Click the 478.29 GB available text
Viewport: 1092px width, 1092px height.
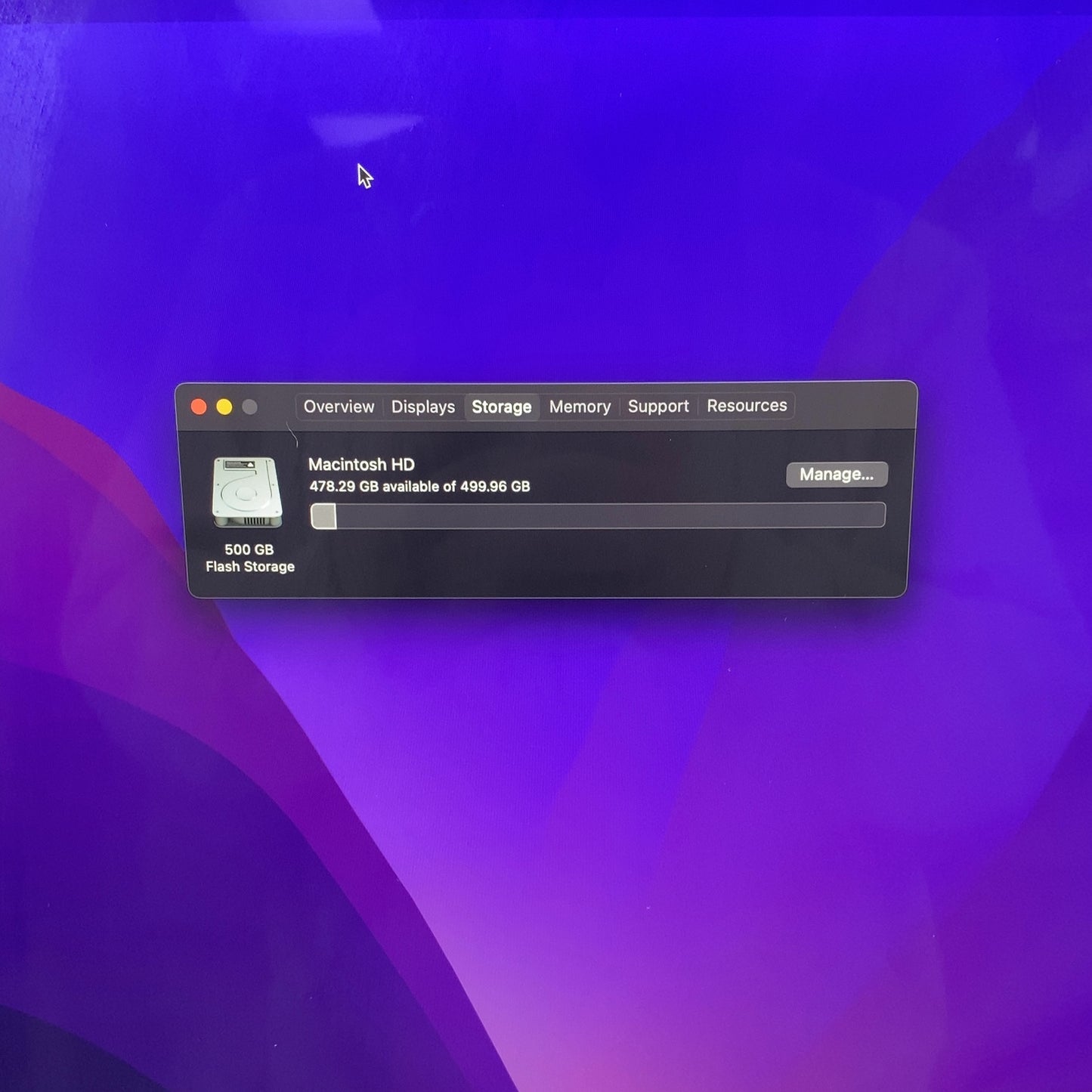(x=419, y=487)
